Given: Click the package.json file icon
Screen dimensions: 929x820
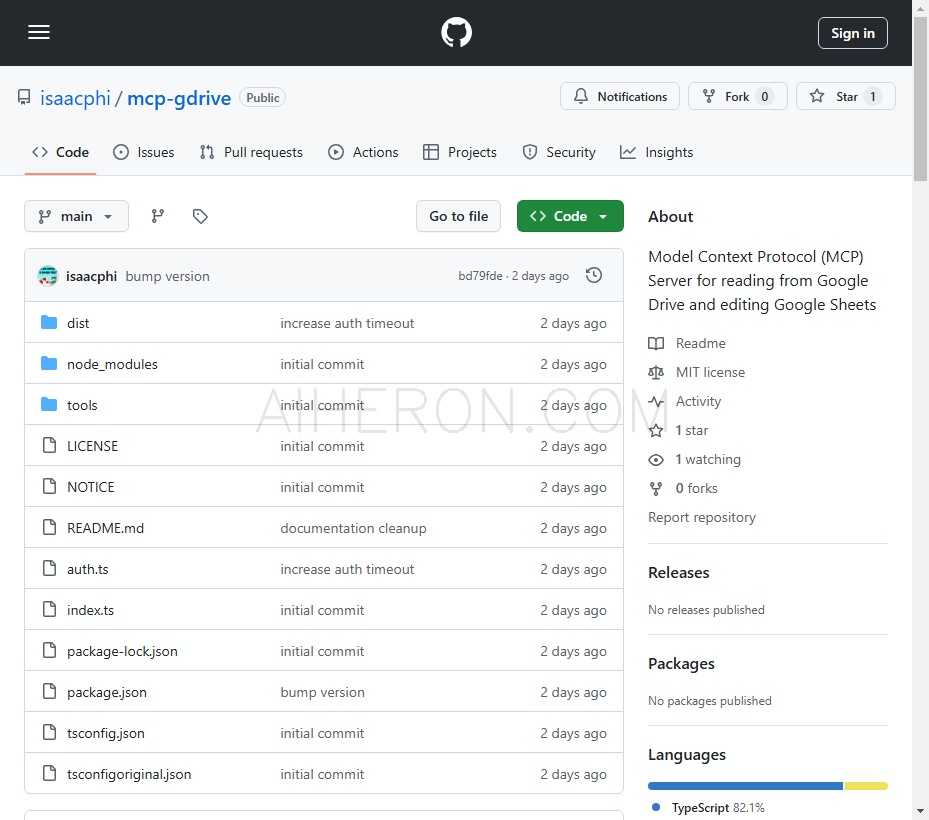Looking at the screenshot, I should [x=49, y=691].
